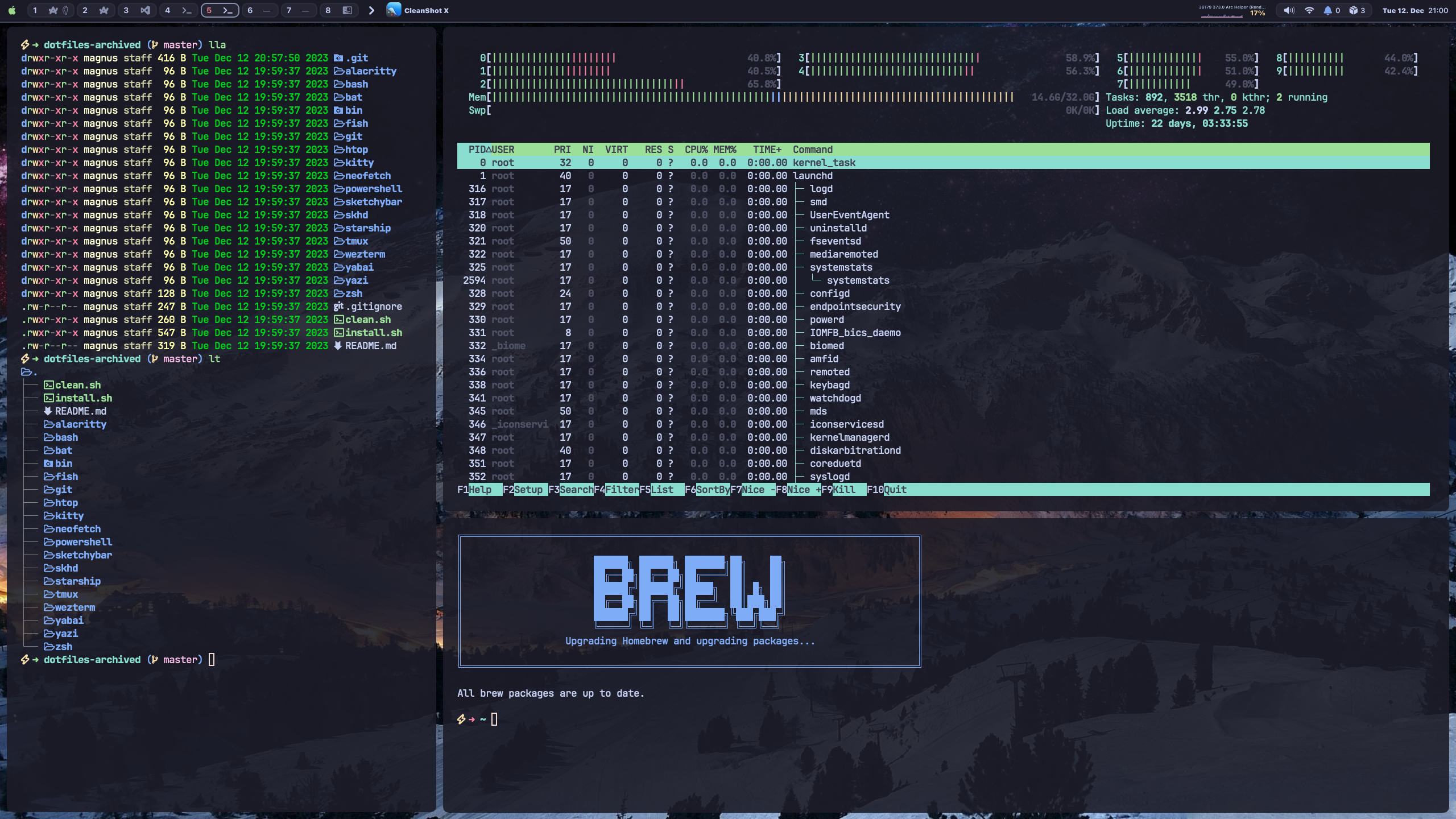Expand the chevron next to spaces
Viewport: 1456px width, 819px height.
tap(371, 10)
